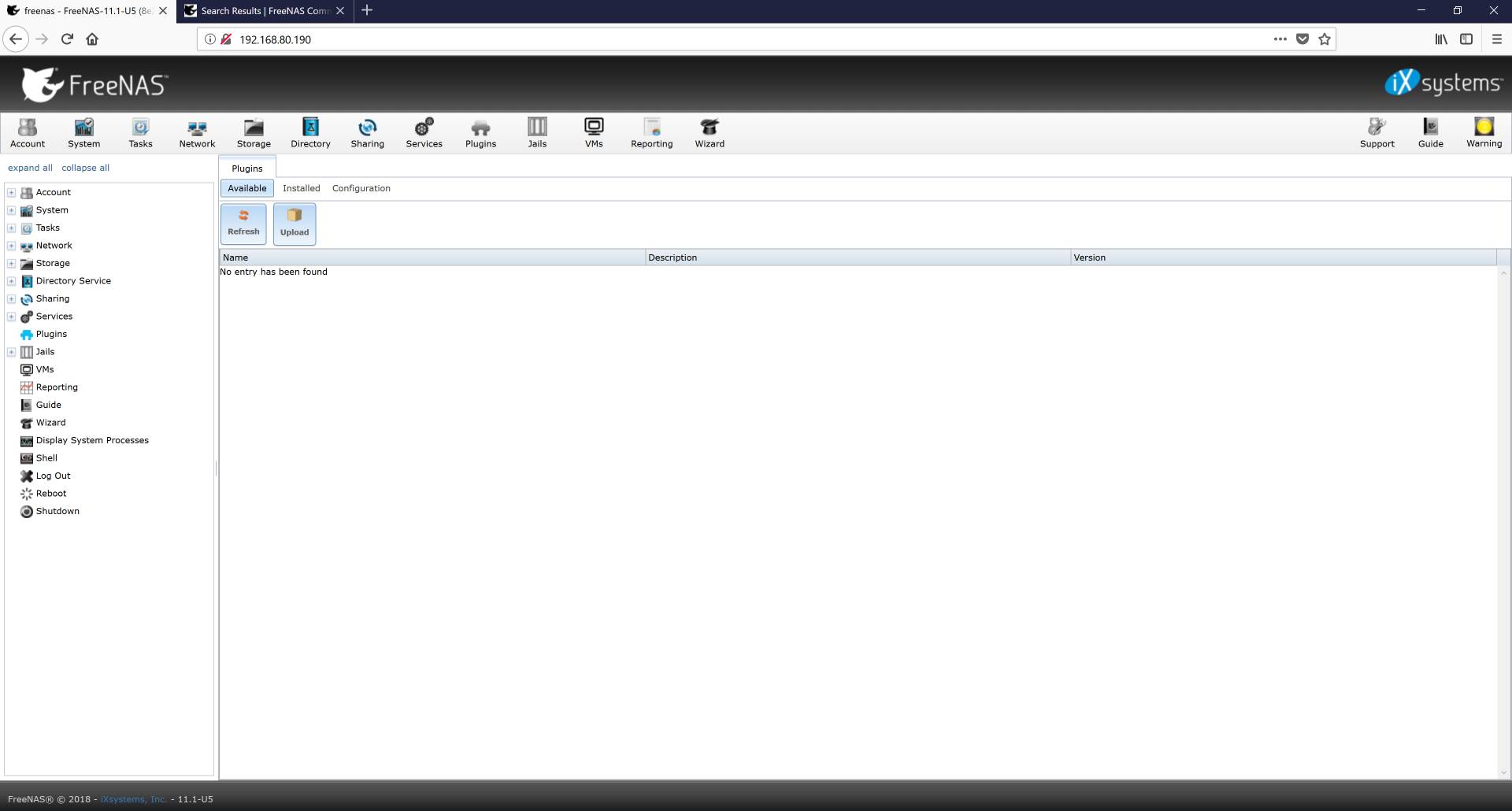Expand the Account tree node
This screenshot has width=1512, height=811.
point(12,192)
